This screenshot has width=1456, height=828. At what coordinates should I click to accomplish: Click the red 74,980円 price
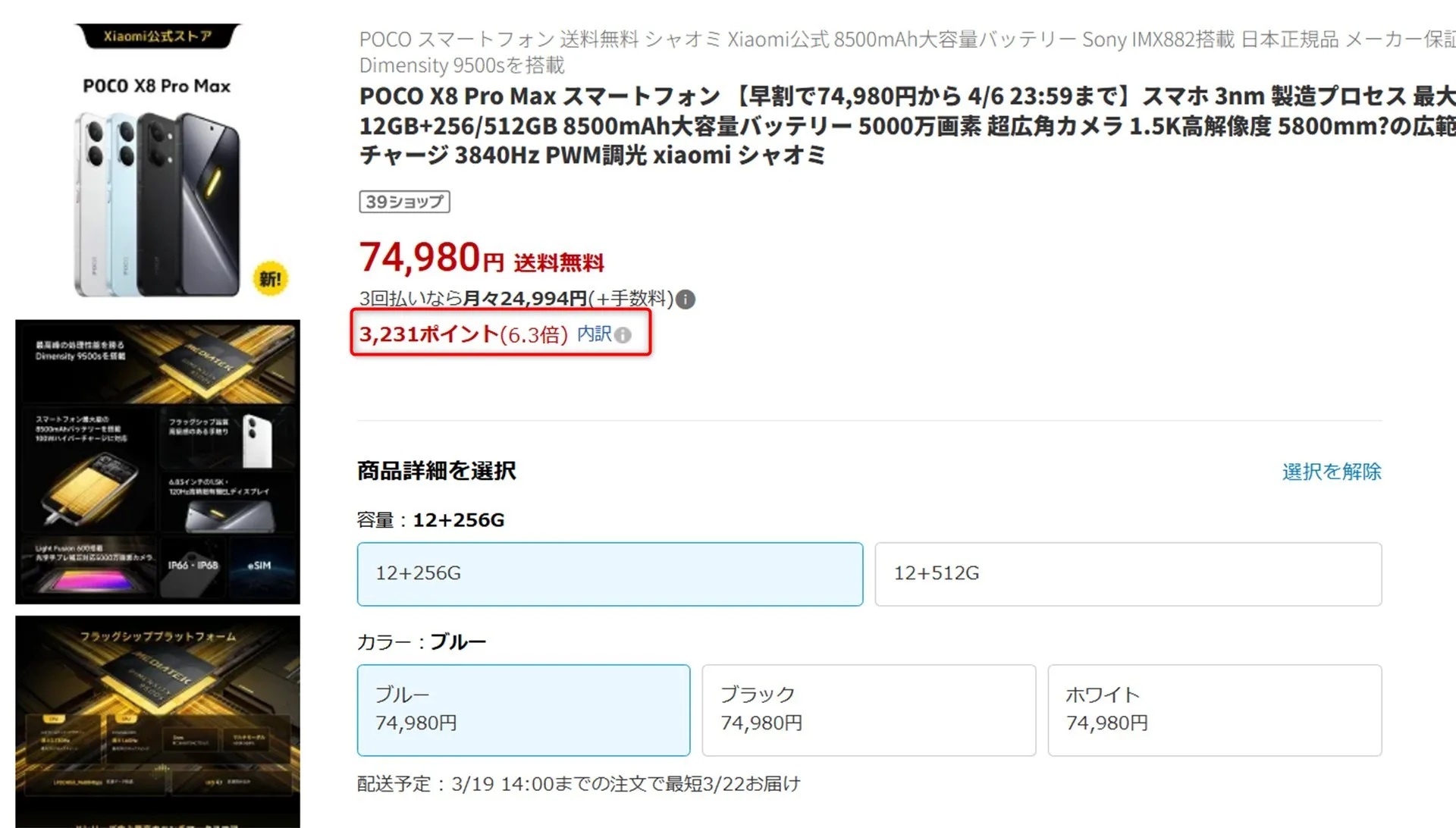(431, 258)
